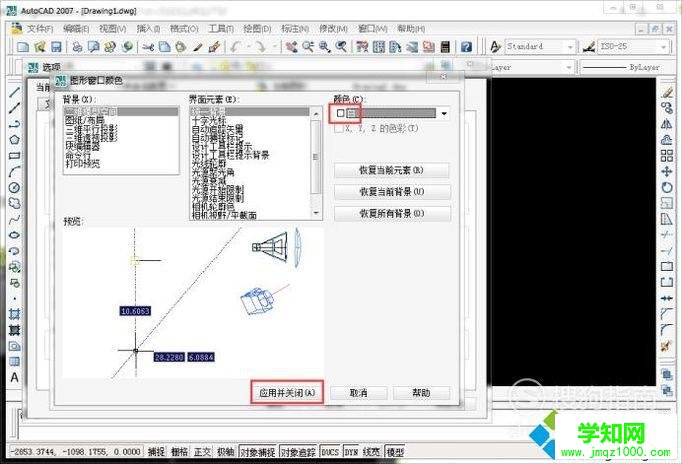Open the 编辑(E) menu
682x464 pixels.
coord(76,29)
